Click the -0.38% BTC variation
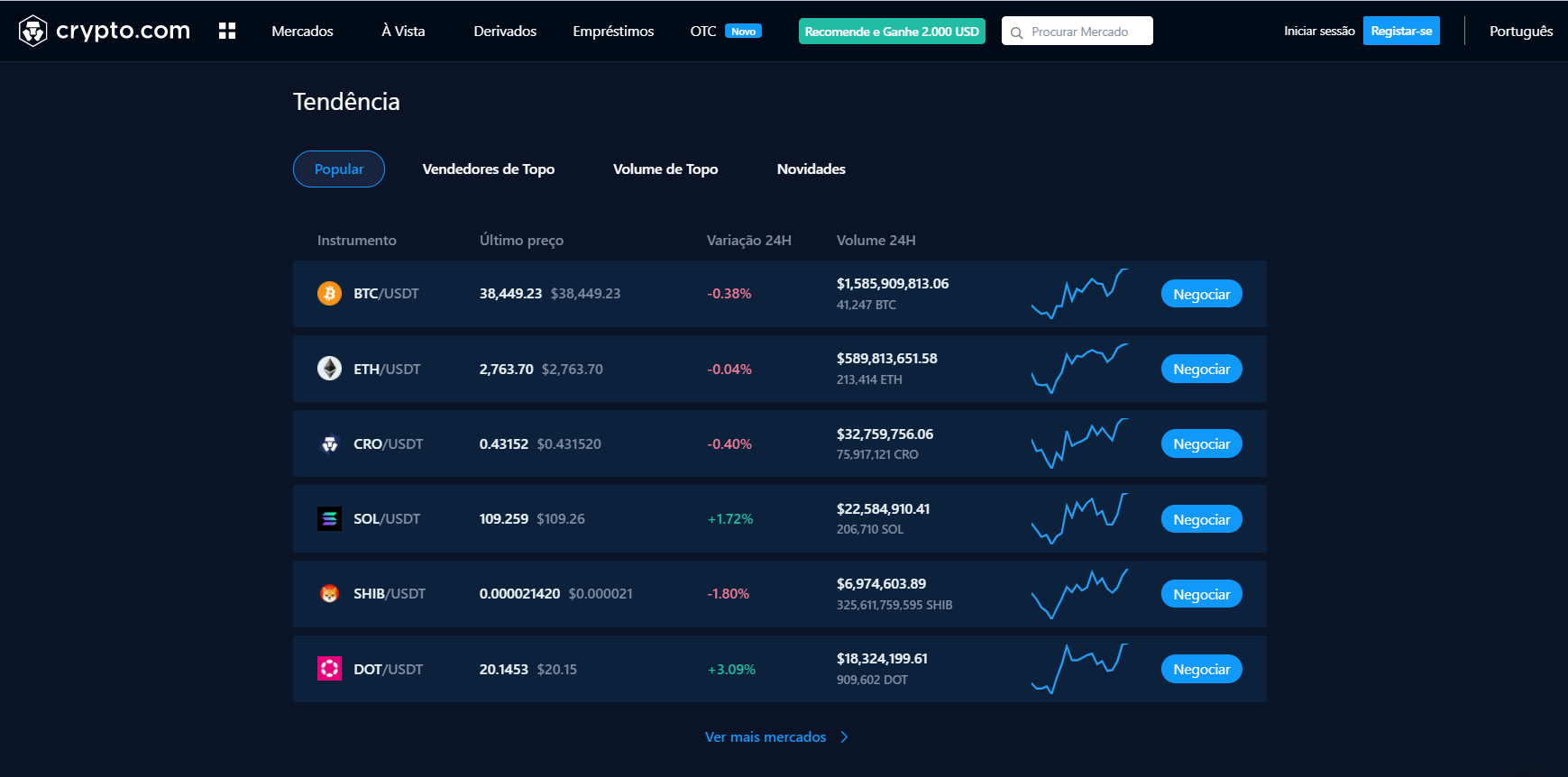The image size is (1568, 777). [x=729, y=294]
